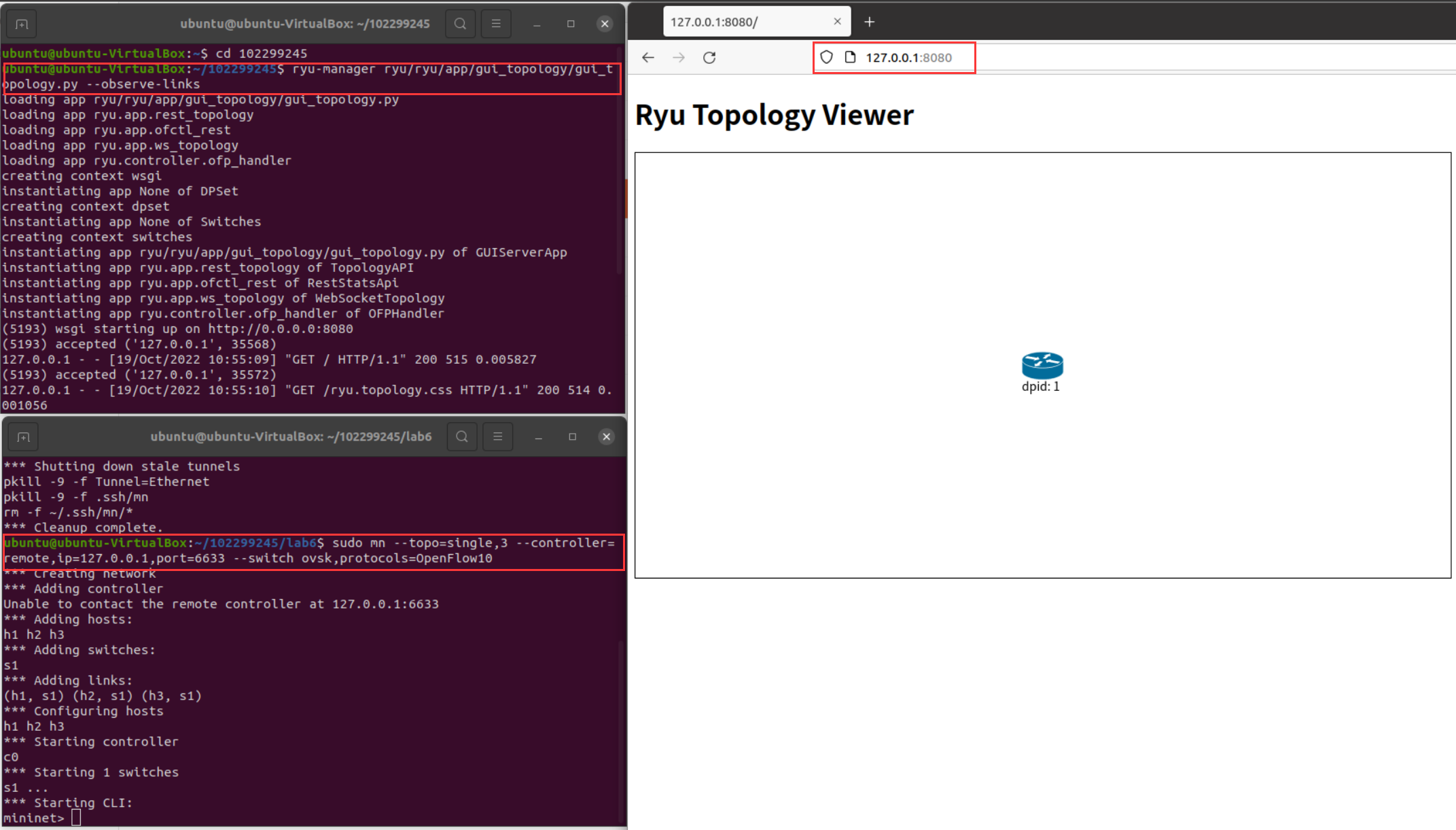Maximize the lab6 terminal window

572,436
